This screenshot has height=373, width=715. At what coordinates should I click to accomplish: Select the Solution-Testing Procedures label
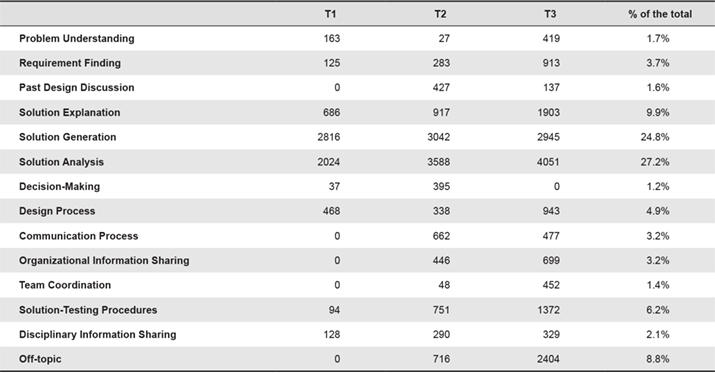(x=88, y=310)
